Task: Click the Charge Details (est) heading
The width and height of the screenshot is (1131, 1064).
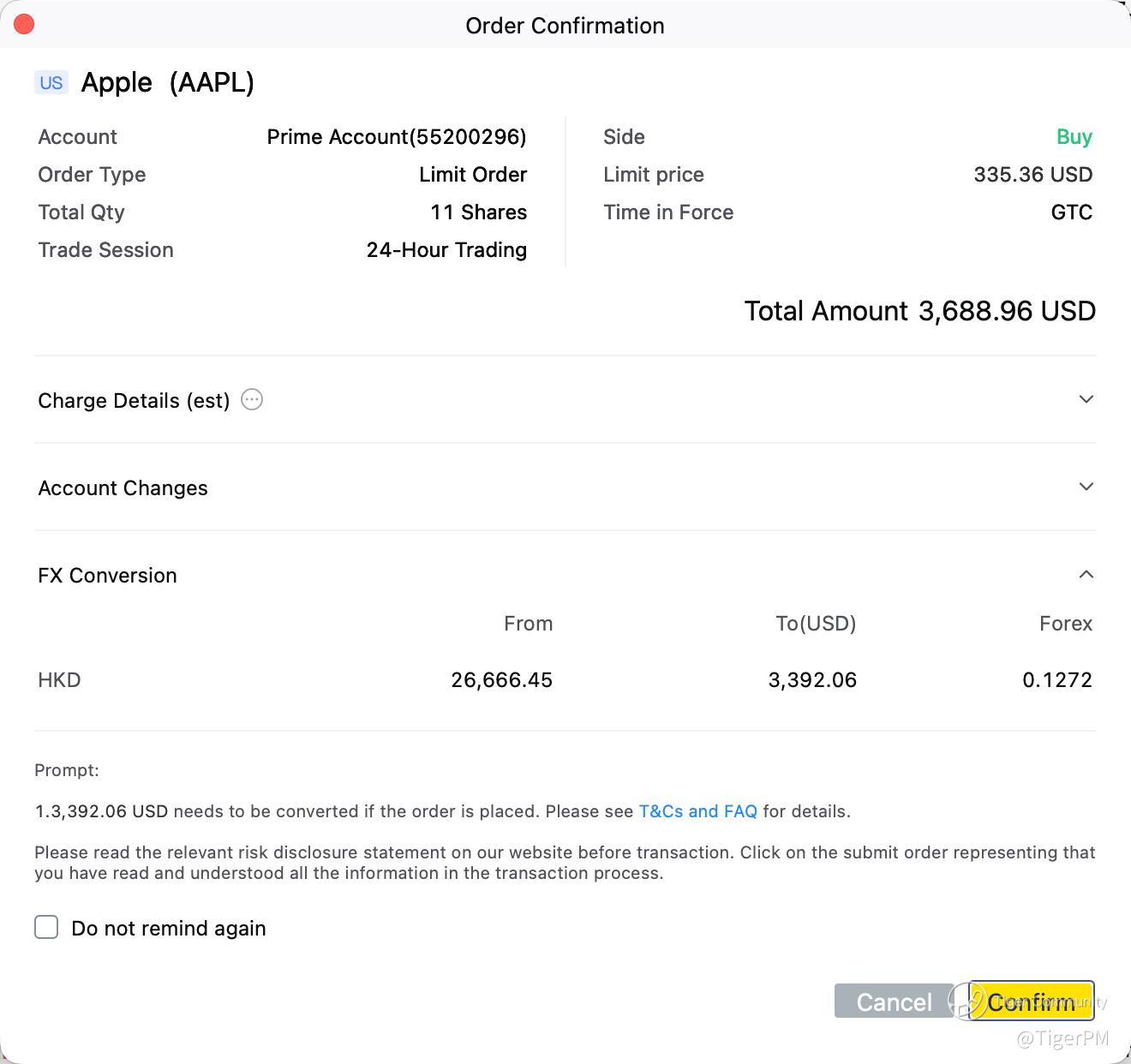Action: pos(135,401)
